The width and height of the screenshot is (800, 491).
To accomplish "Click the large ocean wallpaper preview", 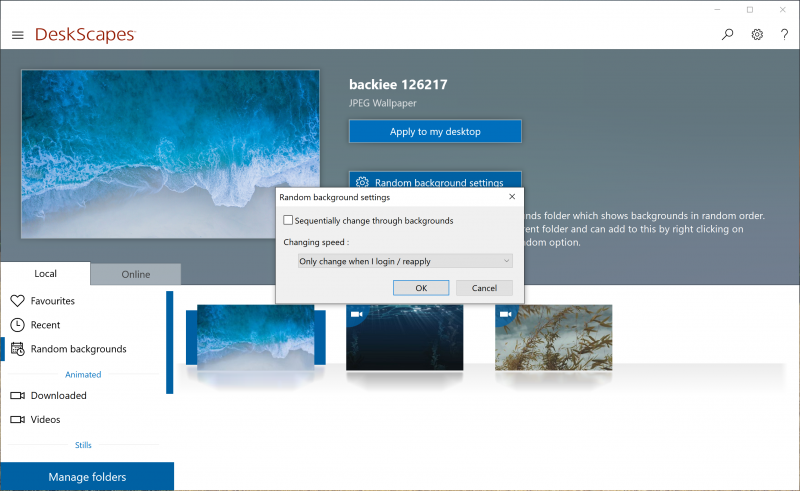I will coord(170,154).
